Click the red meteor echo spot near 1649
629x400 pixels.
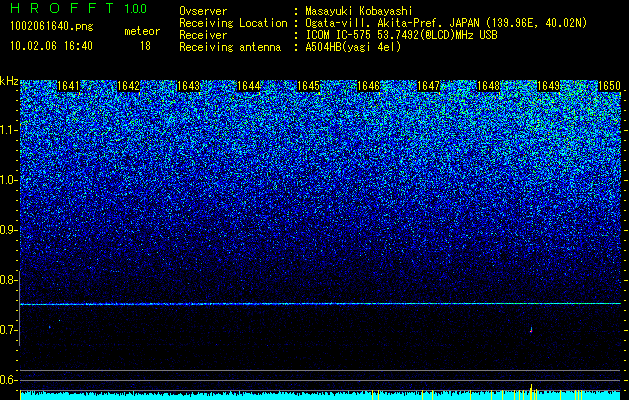[531, 330]
